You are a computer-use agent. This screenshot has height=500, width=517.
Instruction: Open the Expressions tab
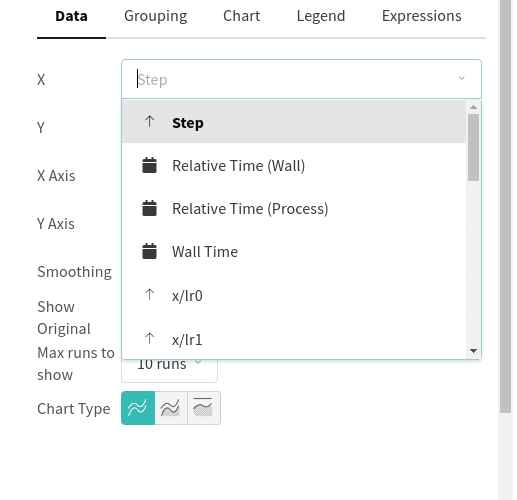pos(422,16)
